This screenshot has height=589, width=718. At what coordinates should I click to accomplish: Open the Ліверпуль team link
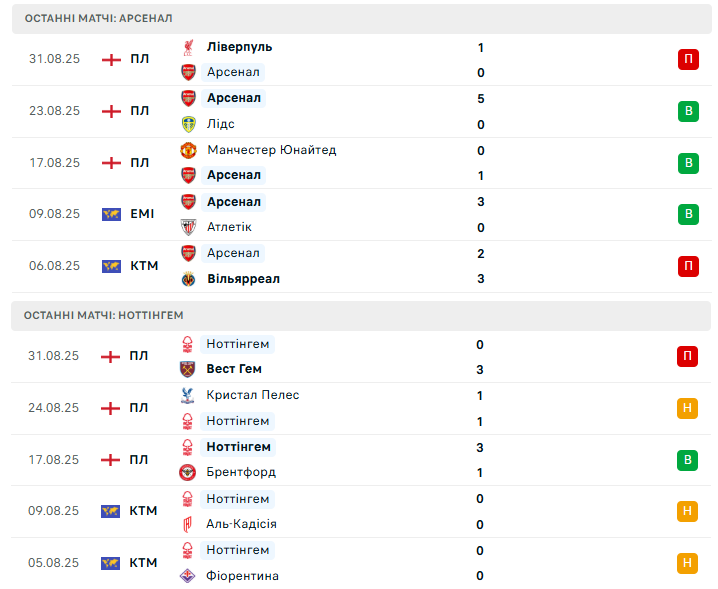239,47
